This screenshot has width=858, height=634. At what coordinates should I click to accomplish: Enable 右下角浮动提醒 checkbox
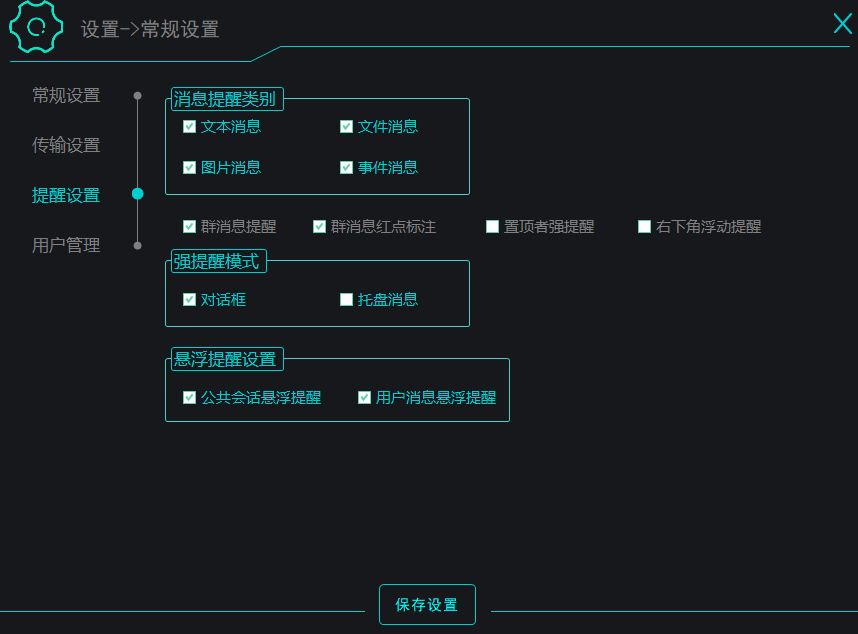(x=645, y=226)
